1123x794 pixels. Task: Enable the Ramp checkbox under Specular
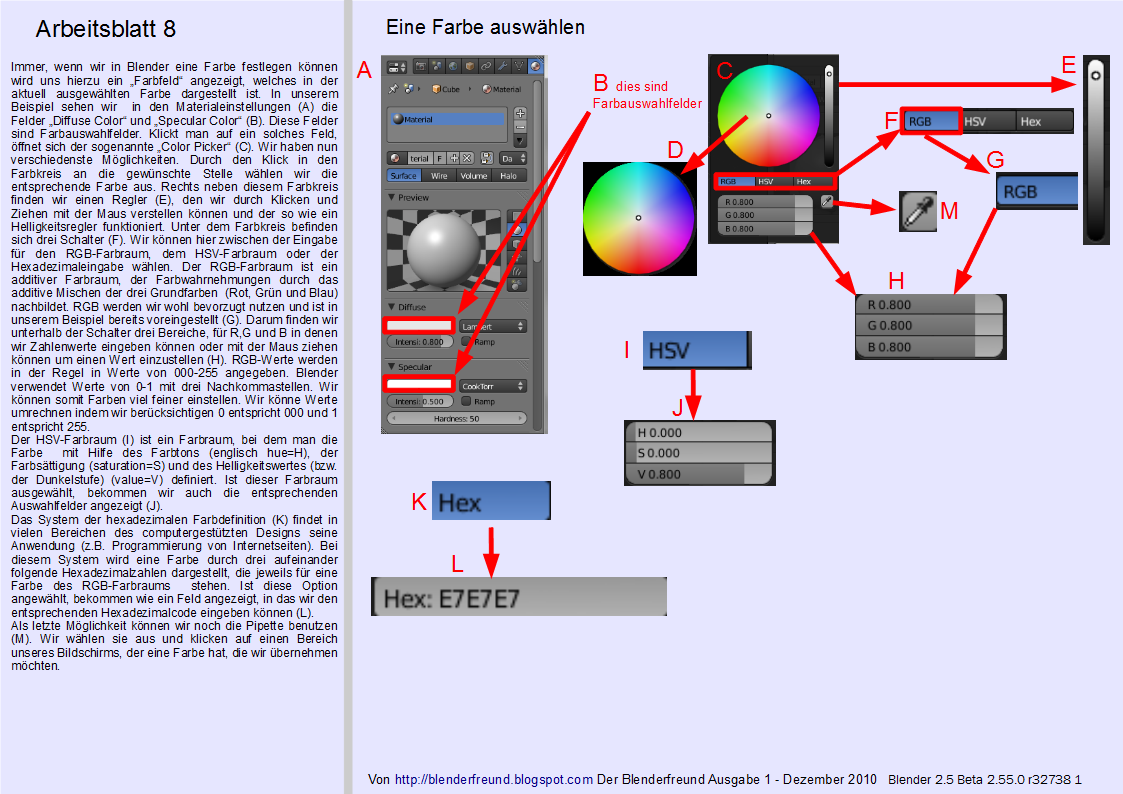tap(466, 401)
